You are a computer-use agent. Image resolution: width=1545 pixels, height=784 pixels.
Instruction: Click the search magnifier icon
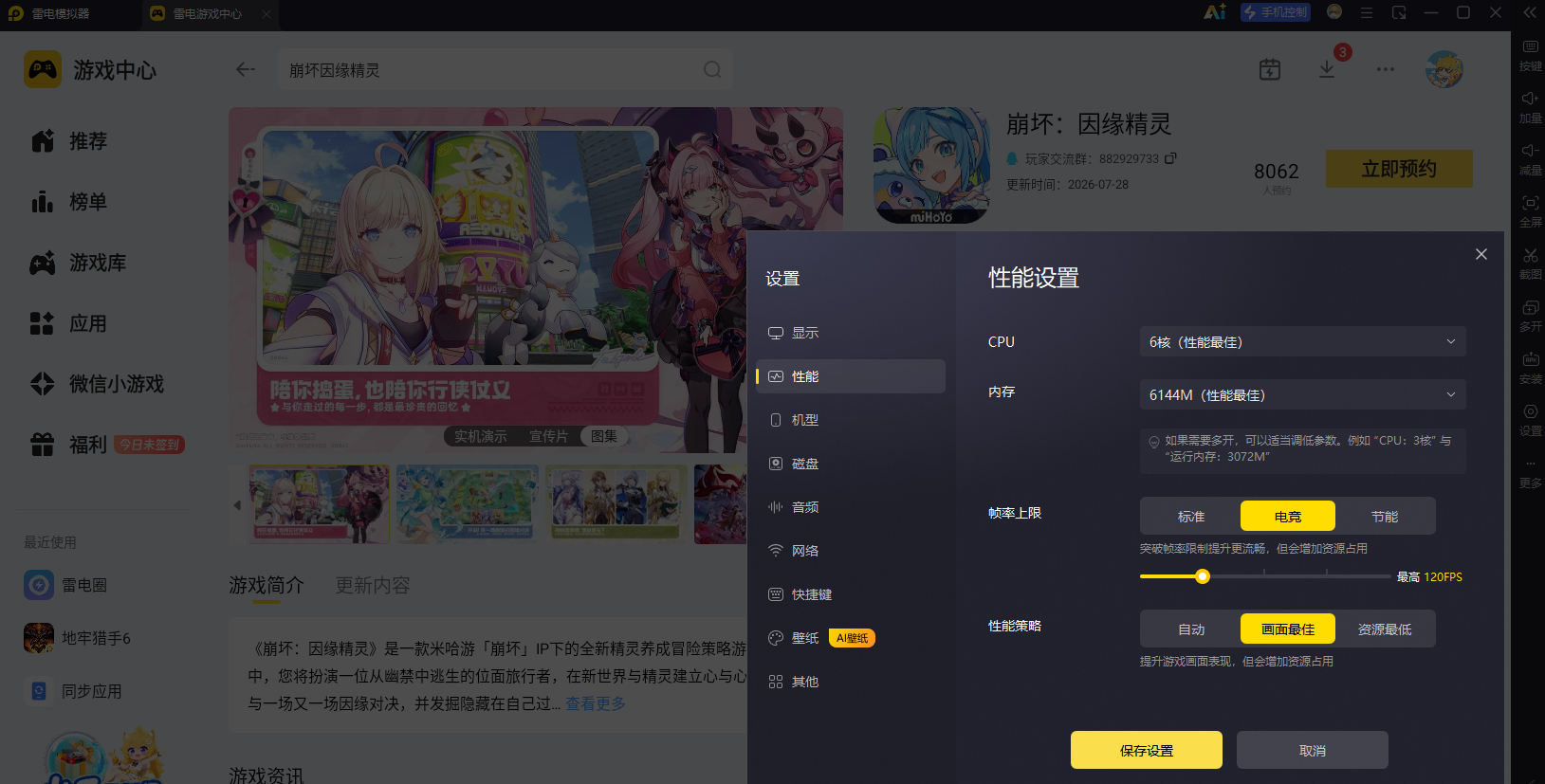pos(712,69)
